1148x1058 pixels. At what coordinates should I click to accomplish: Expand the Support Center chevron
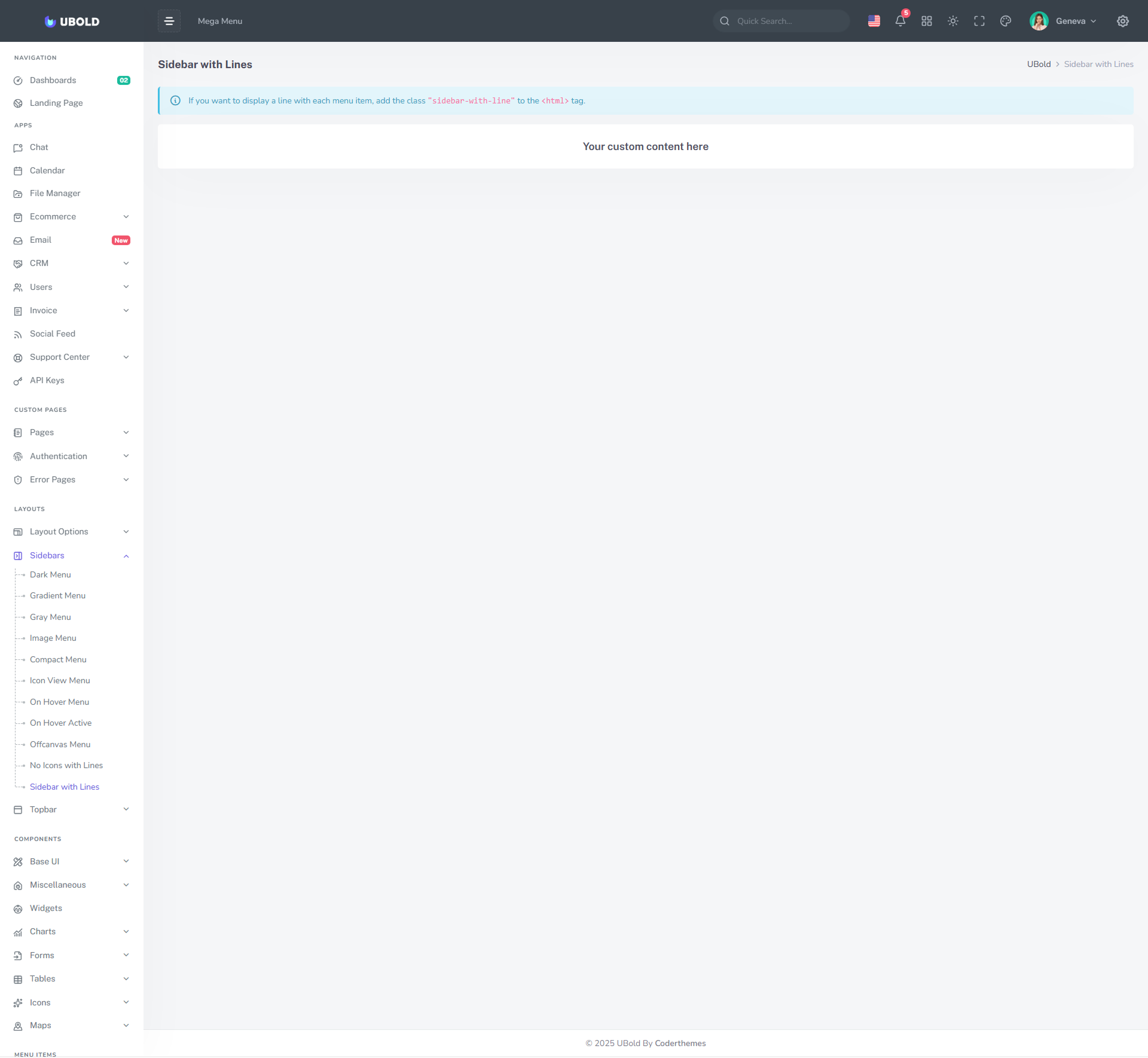[x=126, y=357]
